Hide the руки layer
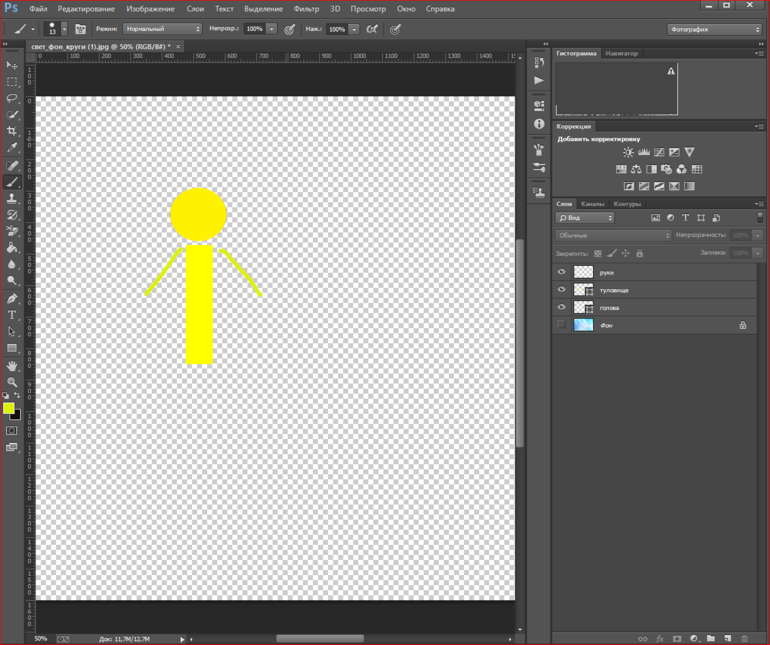The image size is (770, 645). point(562,272)
